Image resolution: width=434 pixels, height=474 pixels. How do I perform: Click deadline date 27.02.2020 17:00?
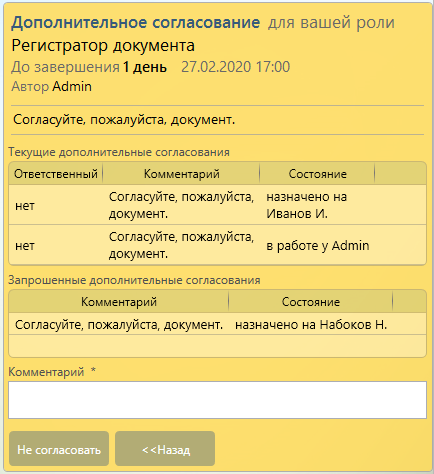click(235, 67)
